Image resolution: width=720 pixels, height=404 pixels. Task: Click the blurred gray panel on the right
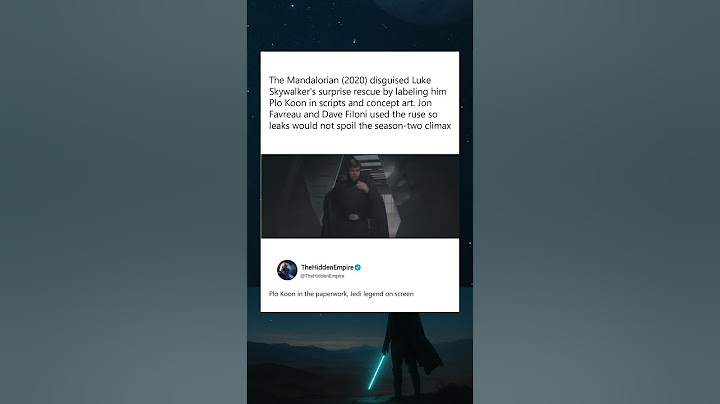[596, 202]
